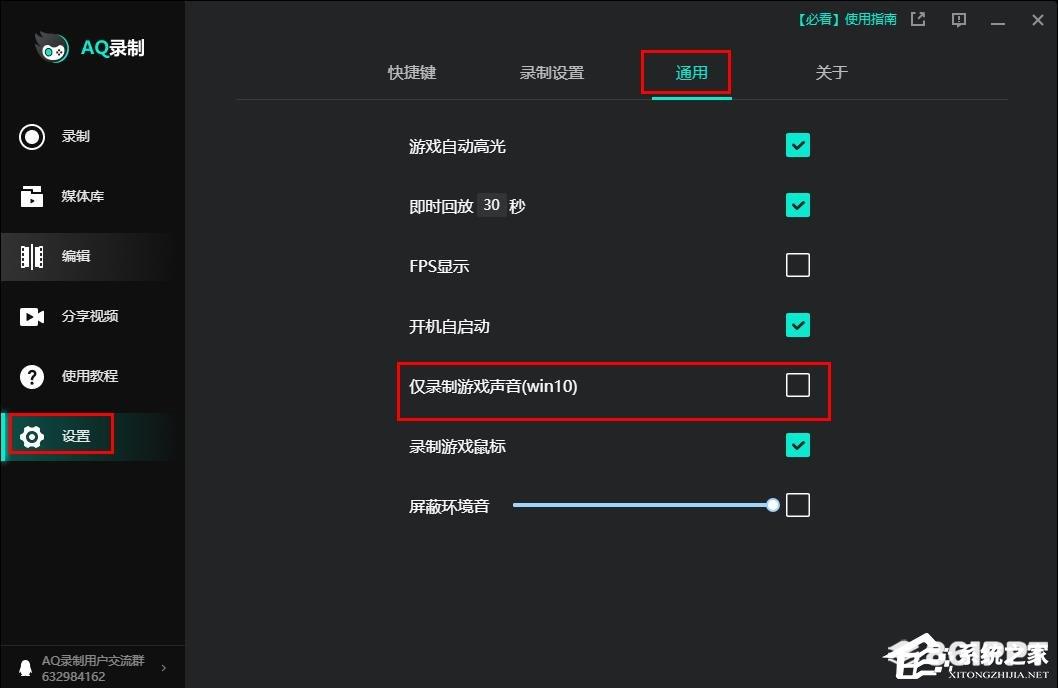Open the 【必看】使用指南 link
Viewport: 1058px width, 688px height.
pos(847,19)
